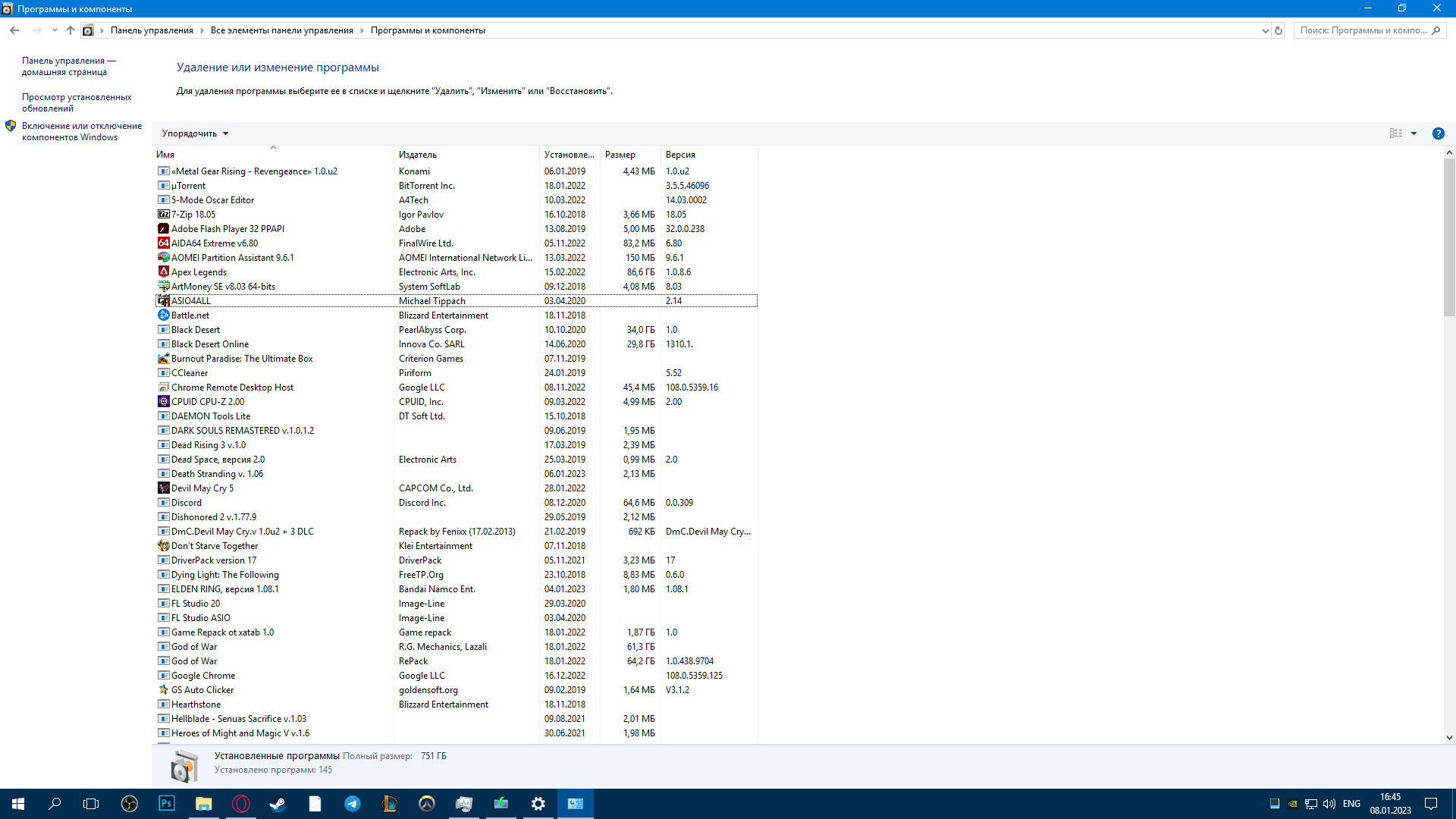
Task: Open Просмотр установленных обновлений link
Action: pyautogui.click(x=77, y=103)
